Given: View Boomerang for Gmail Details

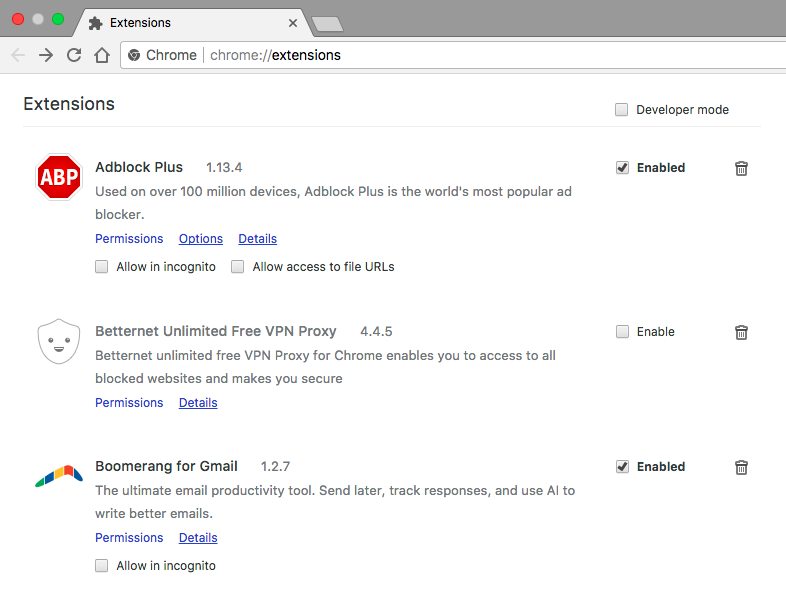Looking at the screenshot, I should coord(198,538).
